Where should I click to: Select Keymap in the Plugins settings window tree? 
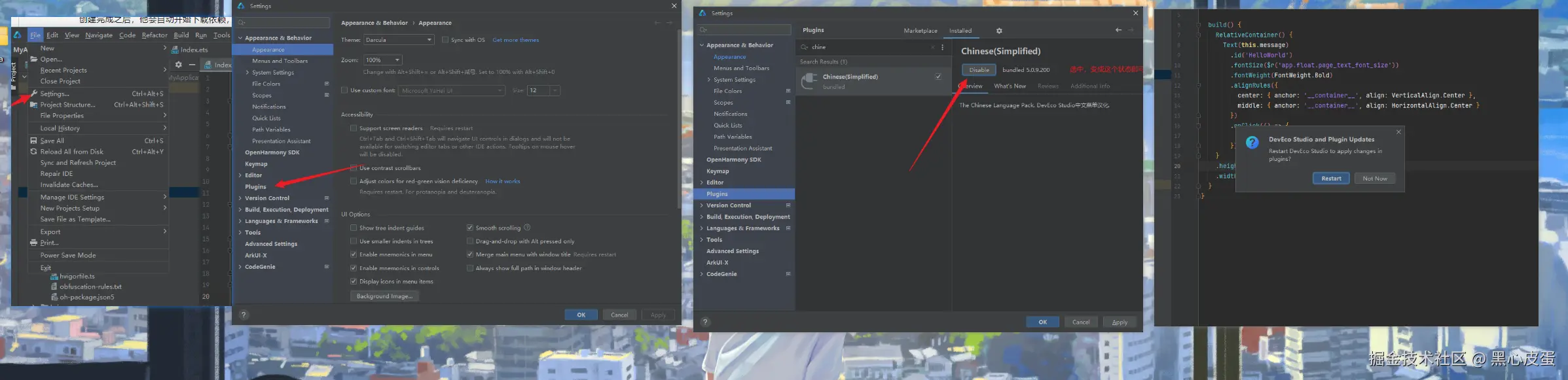pos(718,171)
